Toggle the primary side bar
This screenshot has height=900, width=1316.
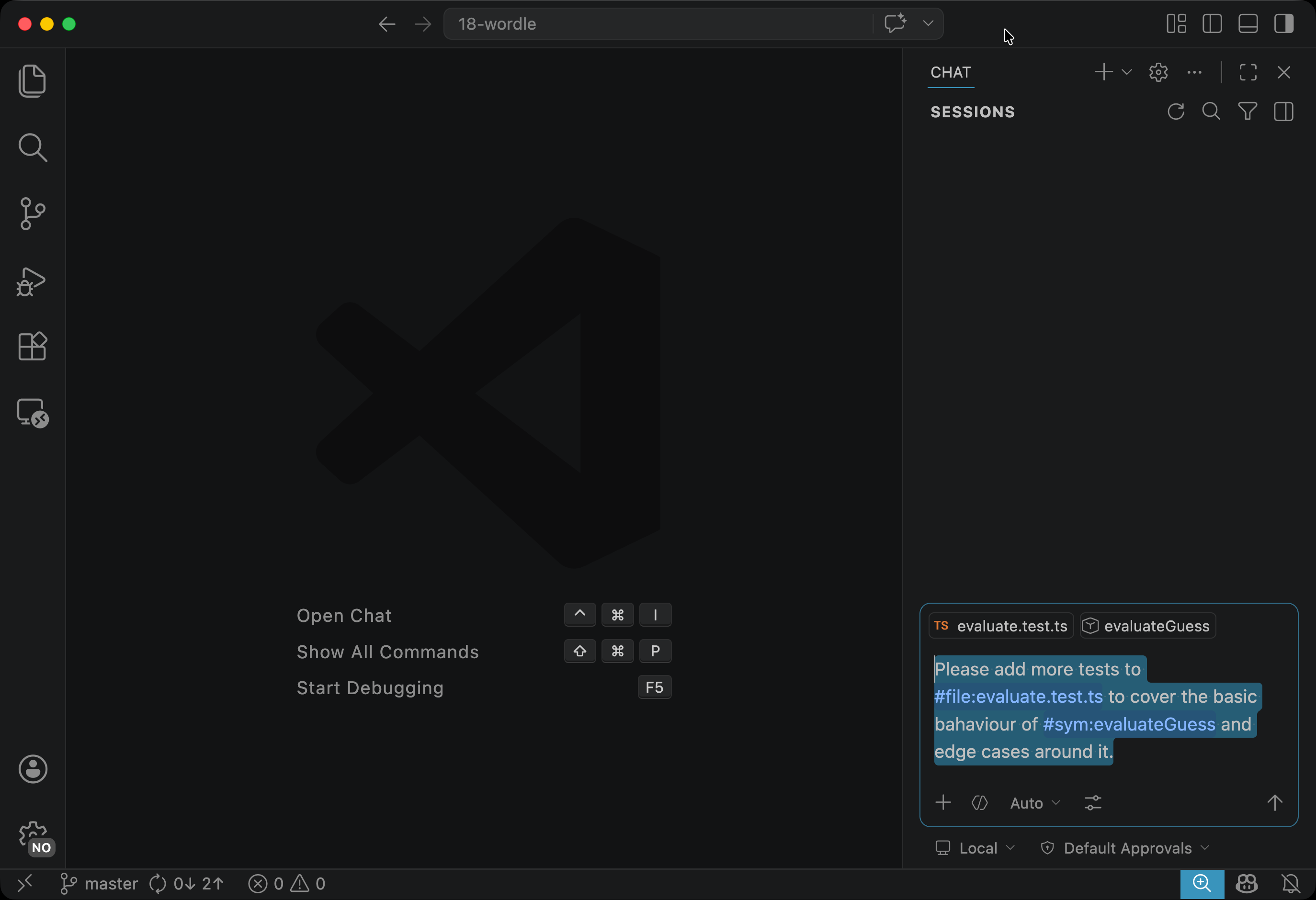pos(1212,24)
